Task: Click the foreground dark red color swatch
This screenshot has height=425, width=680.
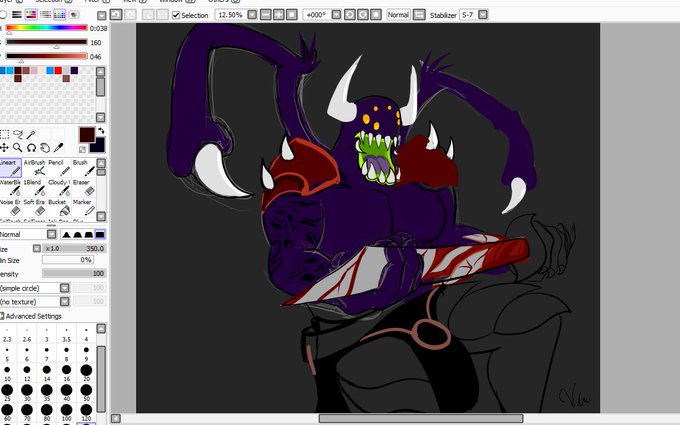Action: [86, 135]
